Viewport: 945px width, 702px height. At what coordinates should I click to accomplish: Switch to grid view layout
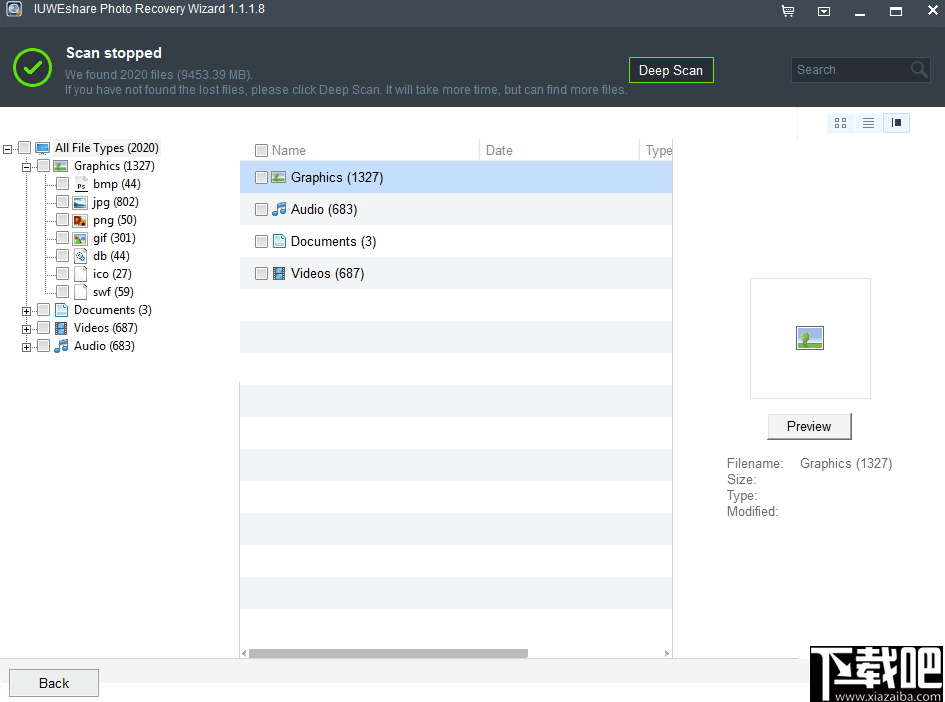click(x=840, y=123)
